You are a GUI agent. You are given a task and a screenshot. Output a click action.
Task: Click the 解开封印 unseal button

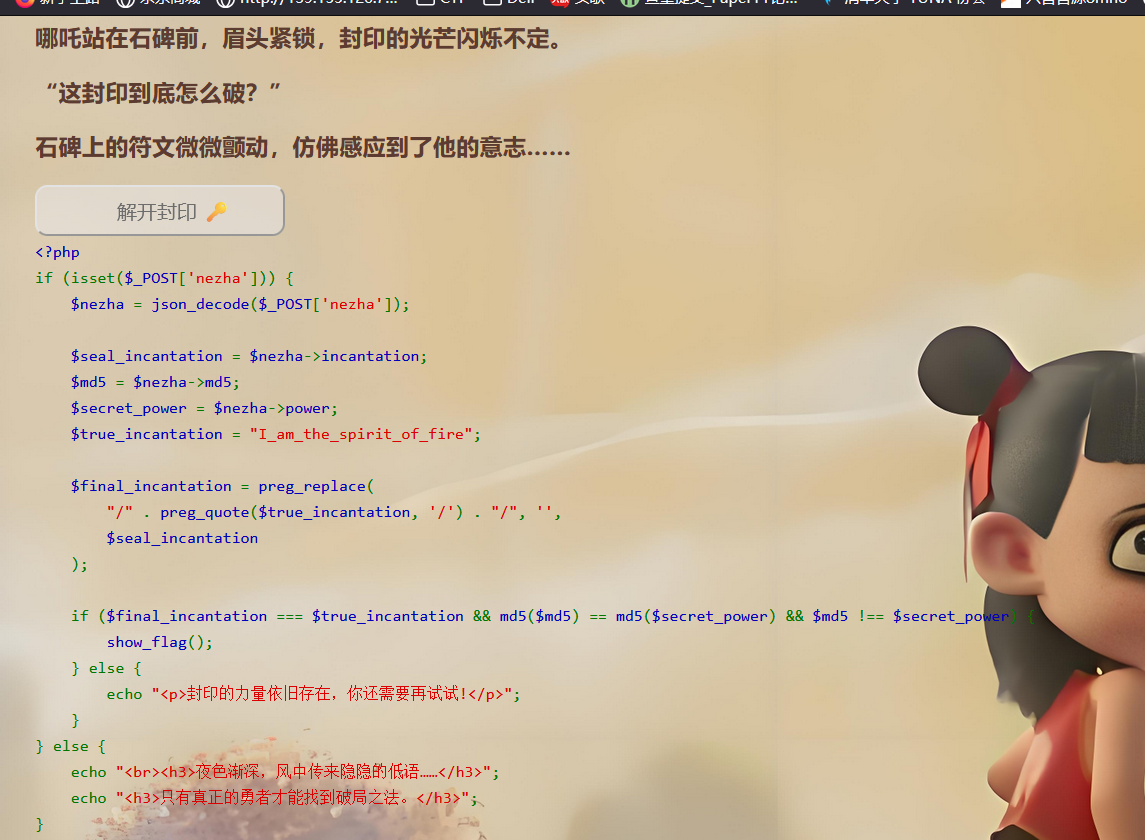coord(159,210)
